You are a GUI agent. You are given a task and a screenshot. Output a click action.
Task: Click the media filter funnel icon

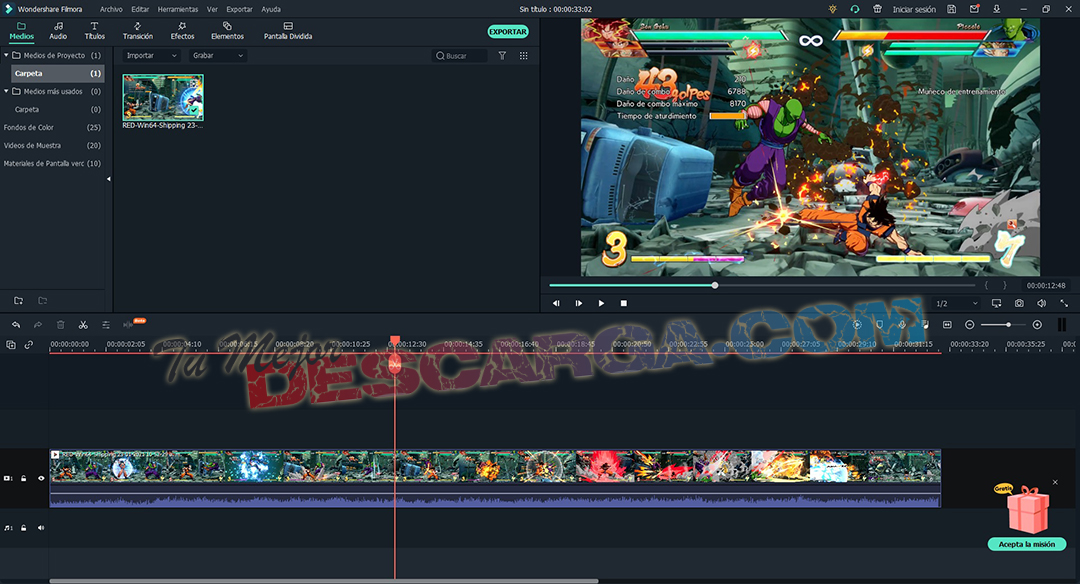click(x=502, y=56)
